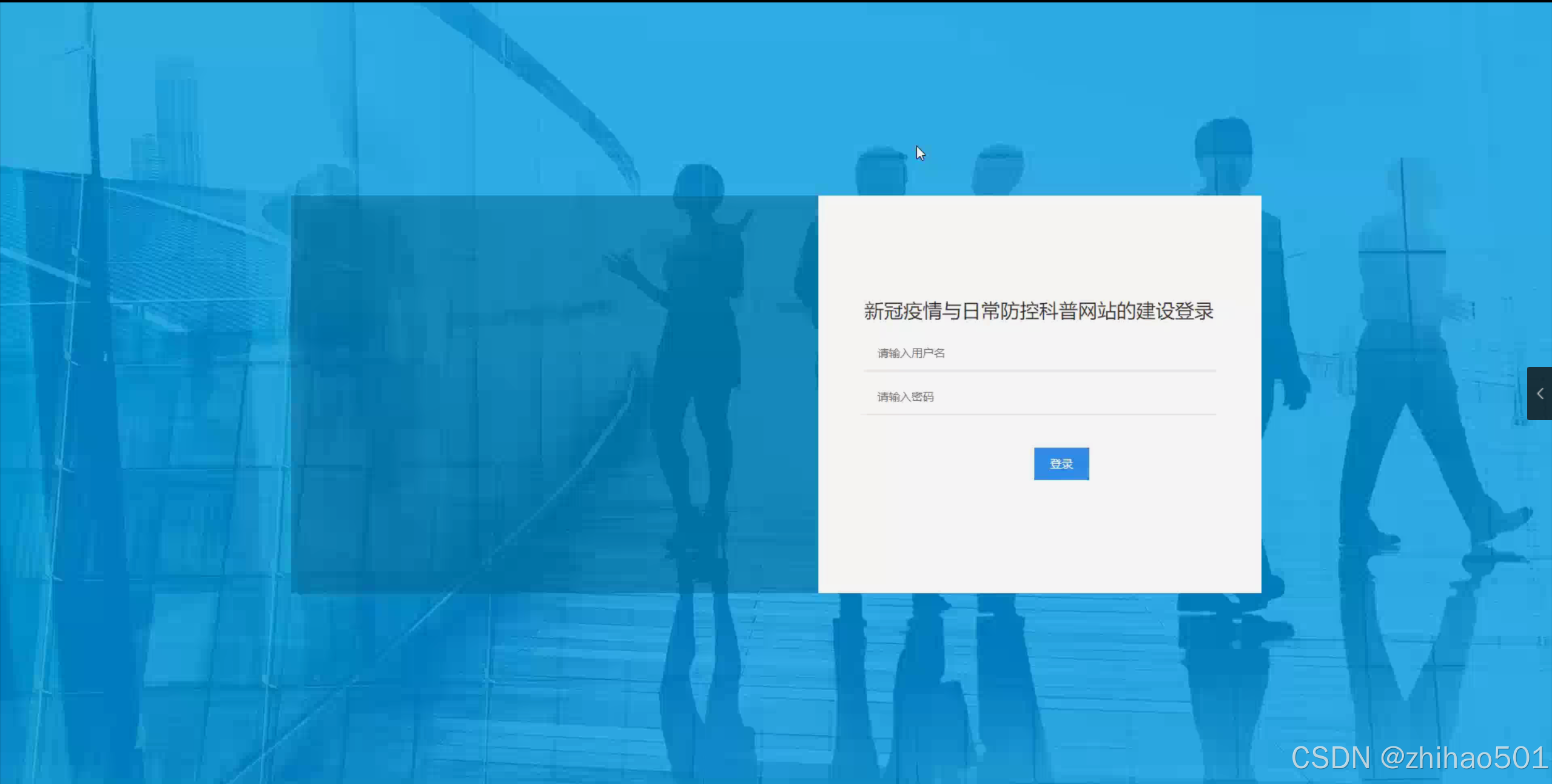This screenshot has width=1552, height=784.
Task: Click the underline beneath username field
Action: point(1039,370)
